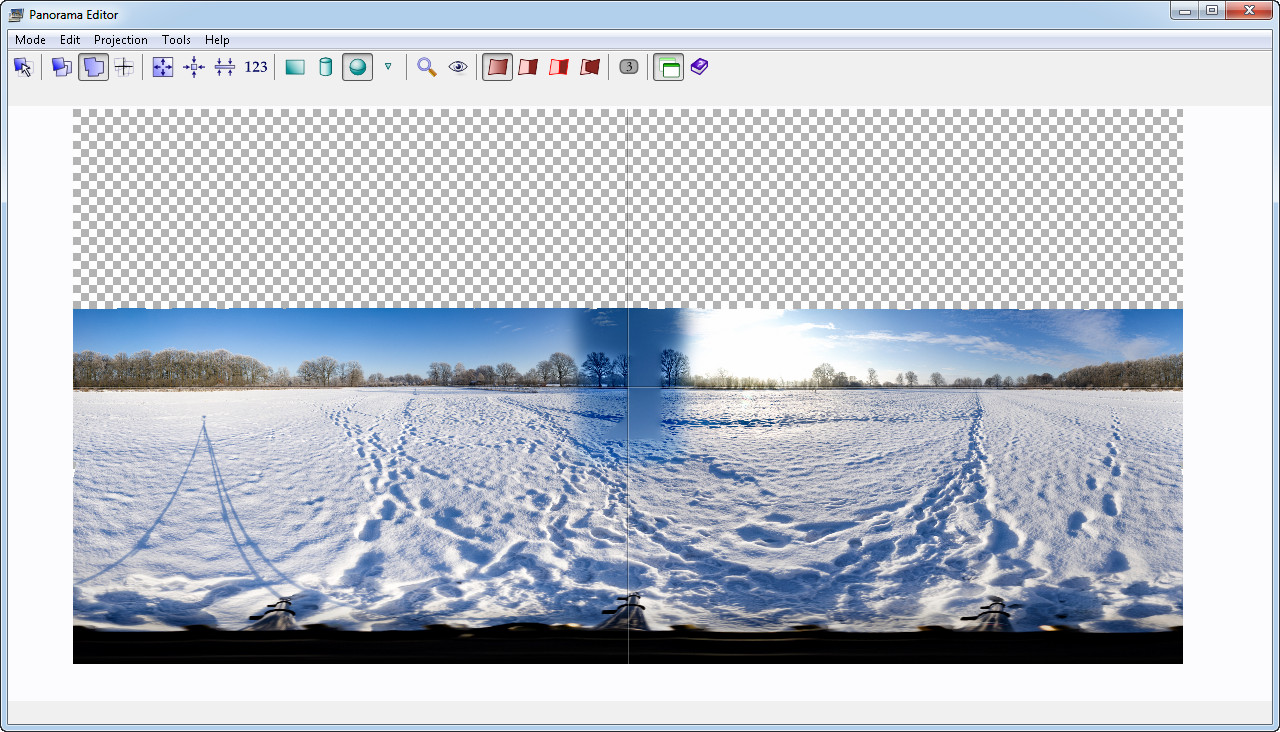Screen dimensions: 1280x732
Task: Toggle the crosshair grid icon
Action: coord(124,67)
